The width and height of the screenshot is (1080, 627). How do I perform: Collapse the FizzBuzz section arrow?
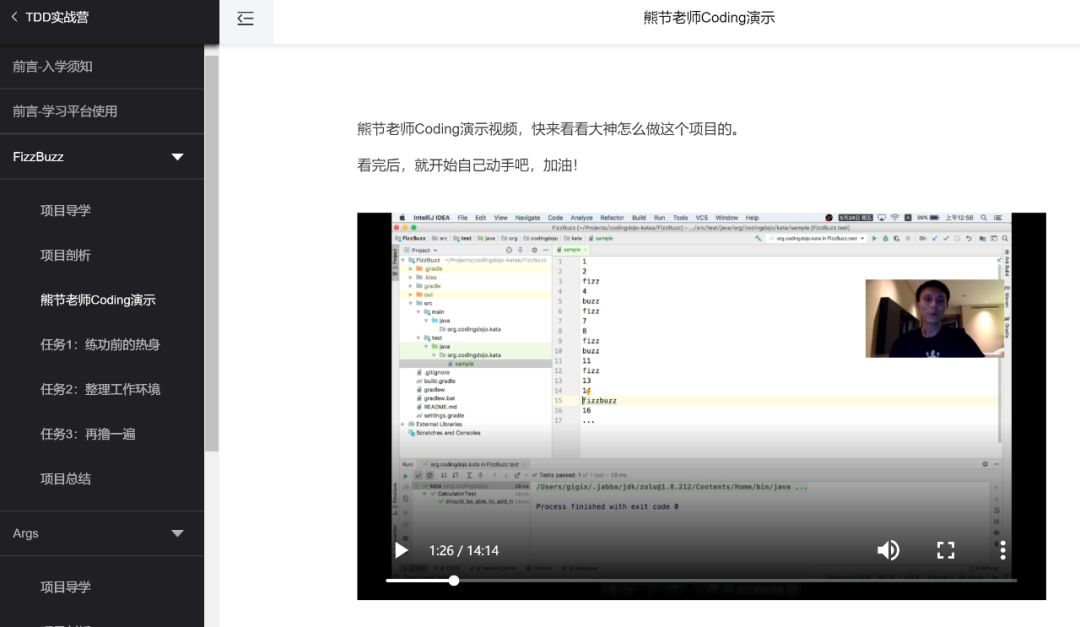(178, 157)
